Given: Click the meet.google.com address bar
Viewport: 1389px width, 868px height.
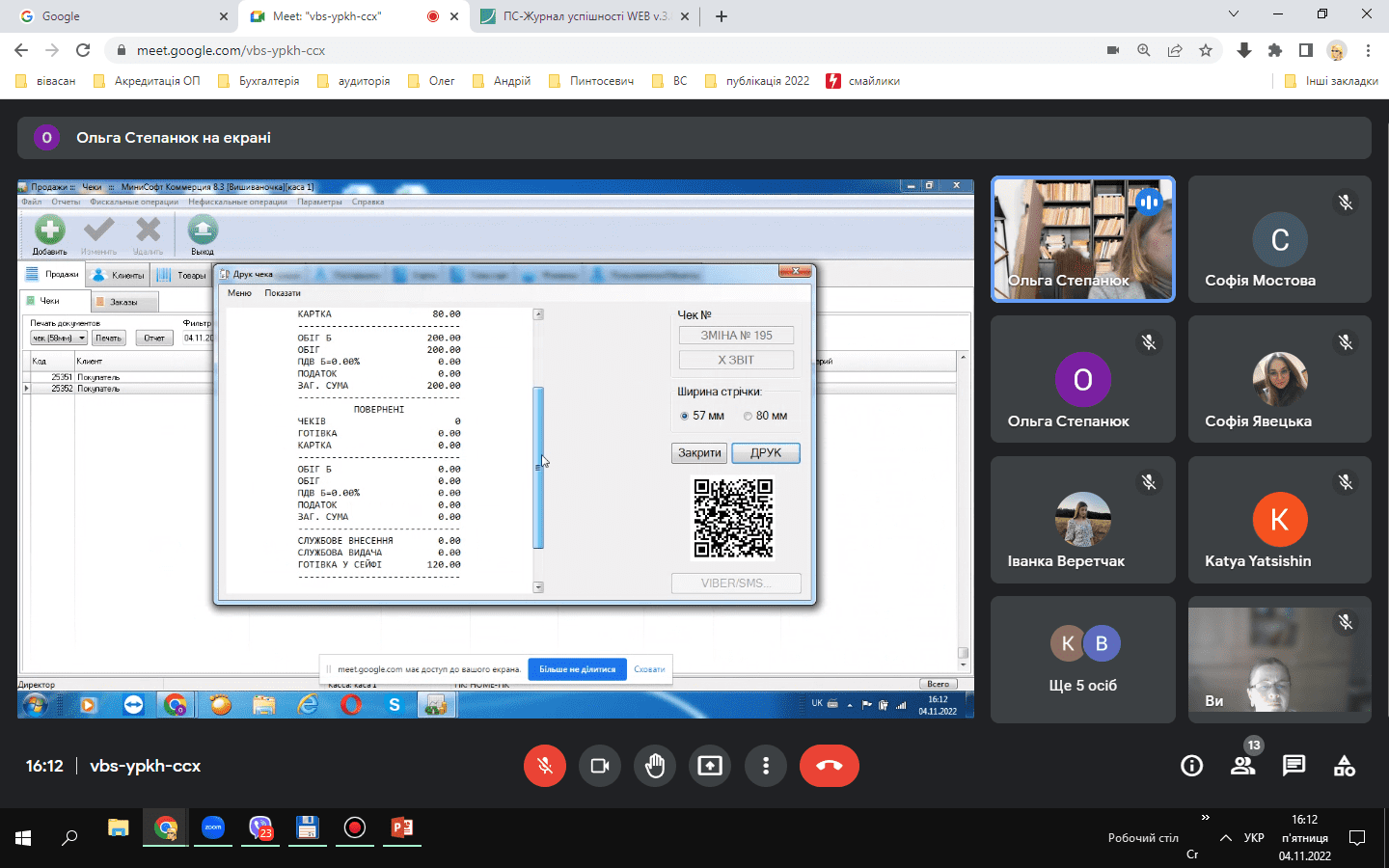Looking at the screenshot, I should pos(579,50).
